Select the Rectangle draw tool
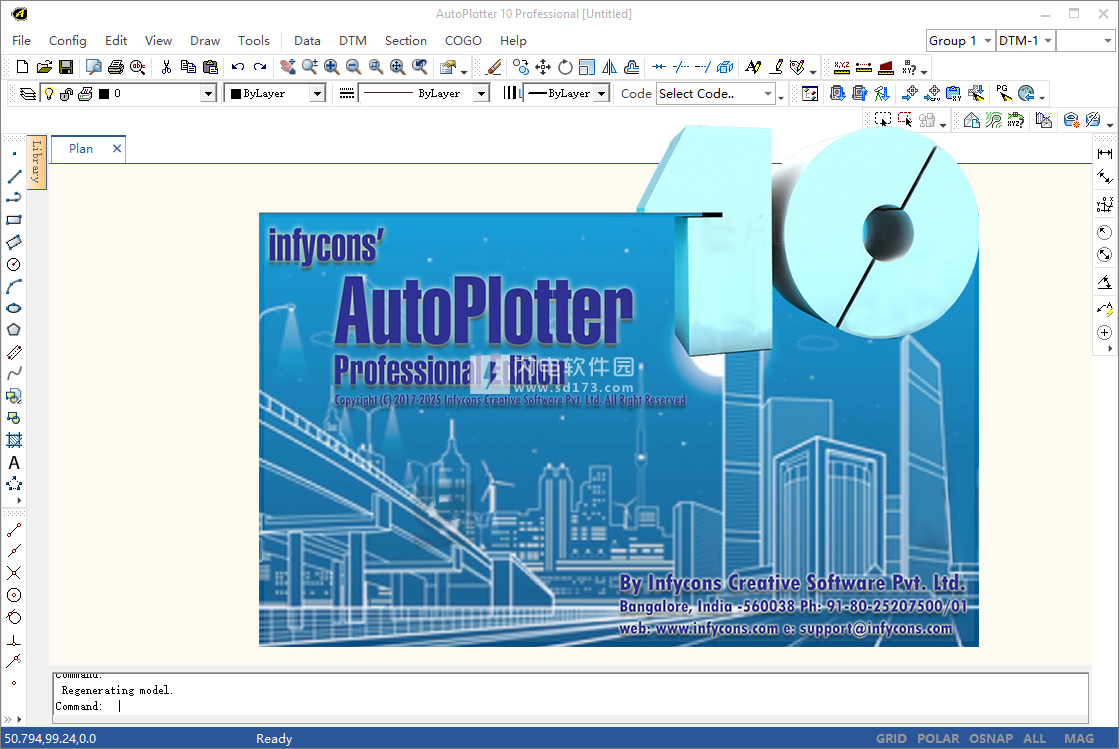1119x749 pixels. pos(14,220)
